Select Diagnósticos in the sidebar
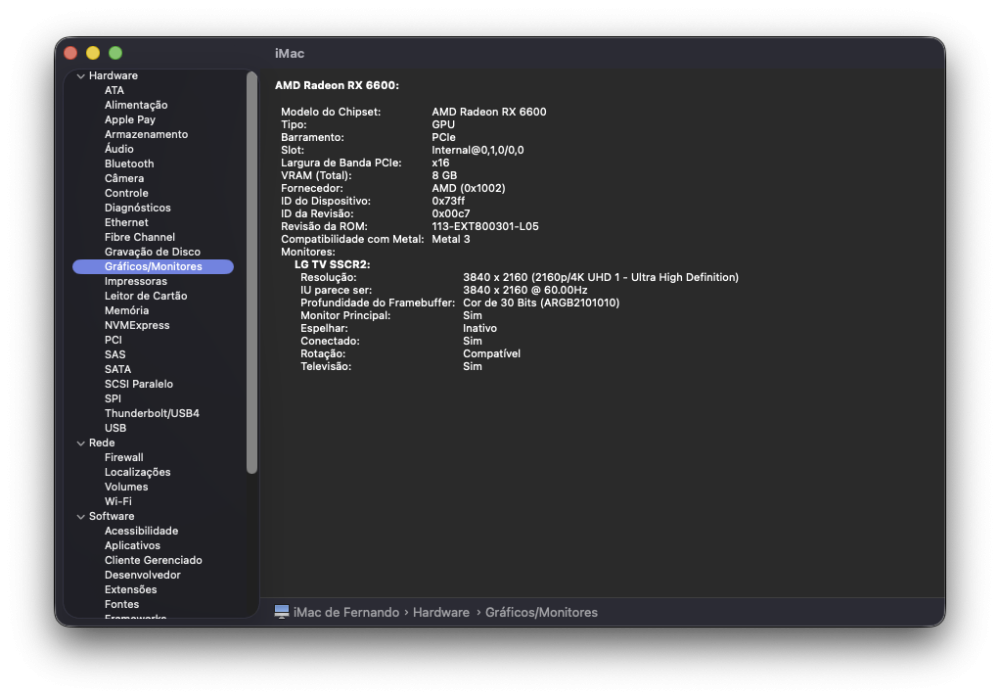Viewport: 1000px width, 699px height. [137, 208]
